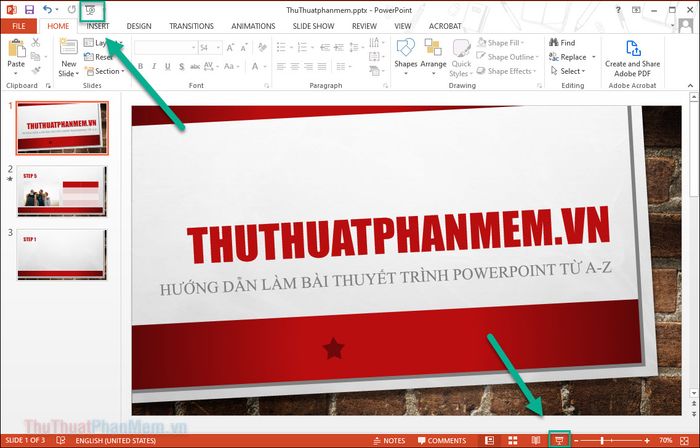Image resolution: width=700 pixels, height=448 pixels.
Task: Open Change Case Aa dropdown
Action: [232, 66]
